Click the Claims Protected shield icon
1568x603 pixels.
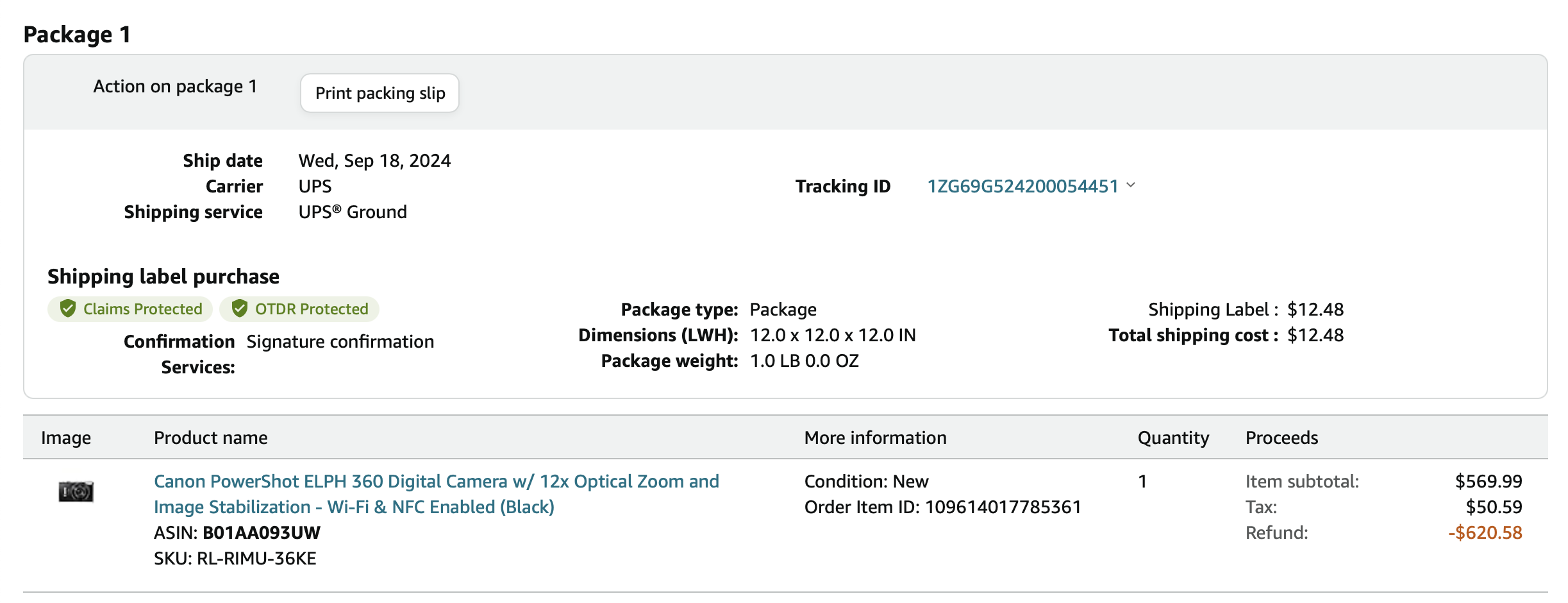[x=68, y=309]
